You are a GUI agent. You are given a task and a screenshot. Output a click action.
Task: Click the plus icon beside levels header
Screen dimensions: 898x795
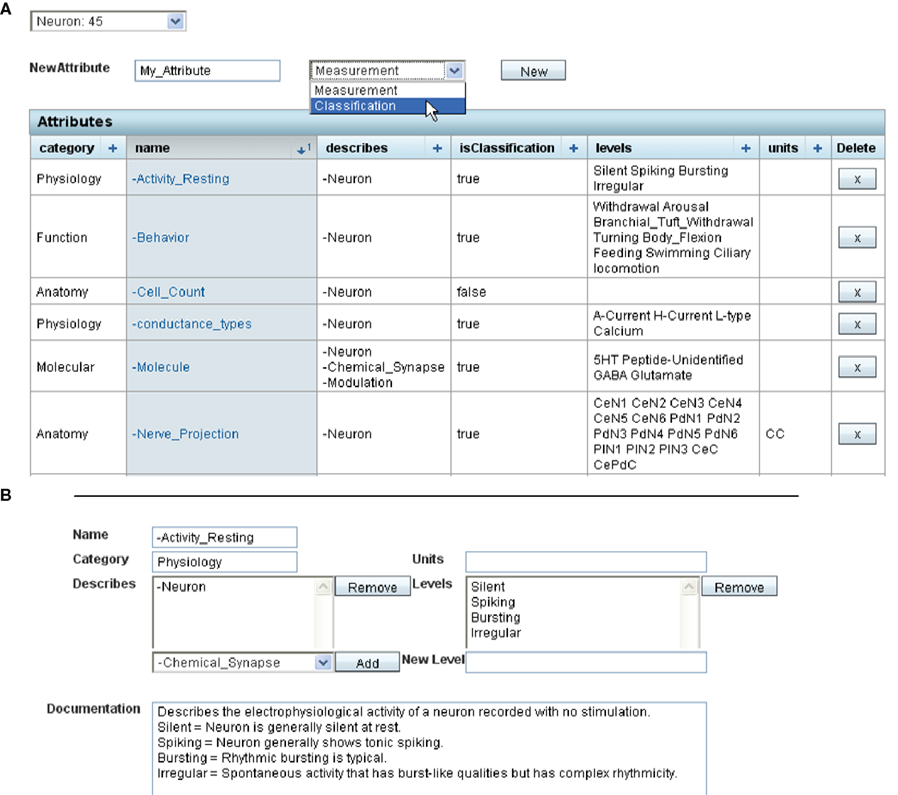746,148
